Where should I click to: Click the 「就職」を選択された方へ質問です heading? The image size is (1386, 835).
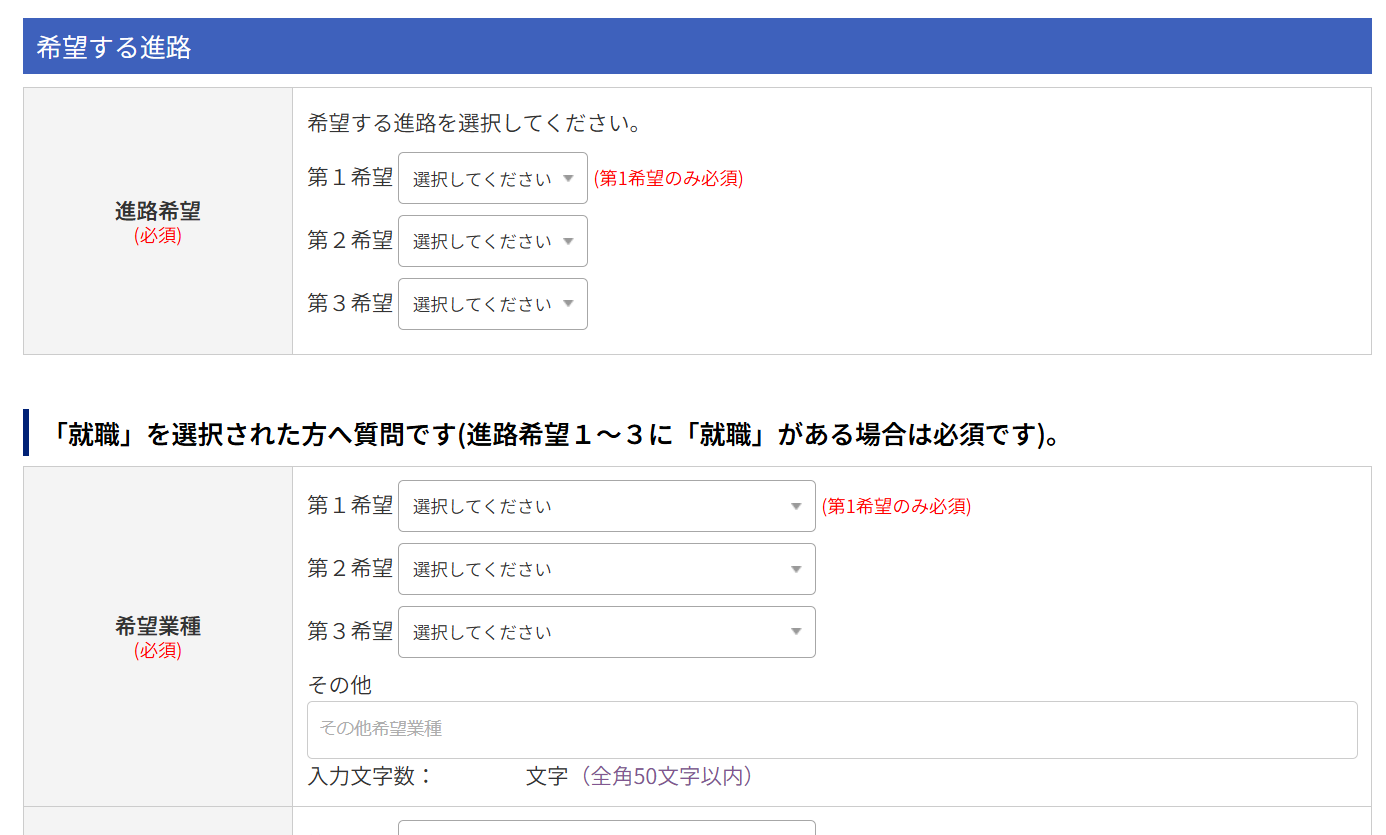point(555,434)
